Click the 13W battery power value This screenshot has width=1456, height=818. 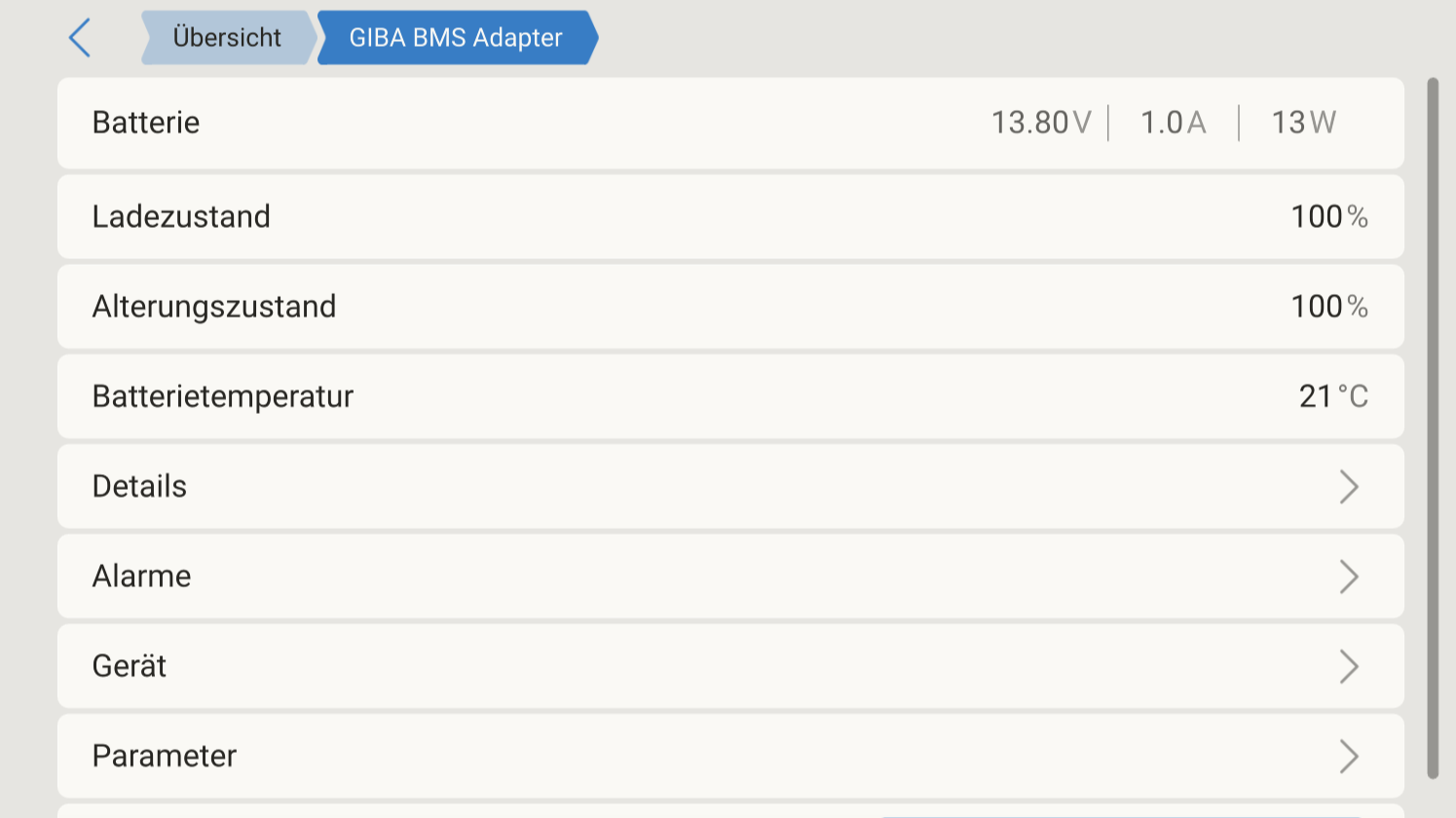coord(1304,123)
